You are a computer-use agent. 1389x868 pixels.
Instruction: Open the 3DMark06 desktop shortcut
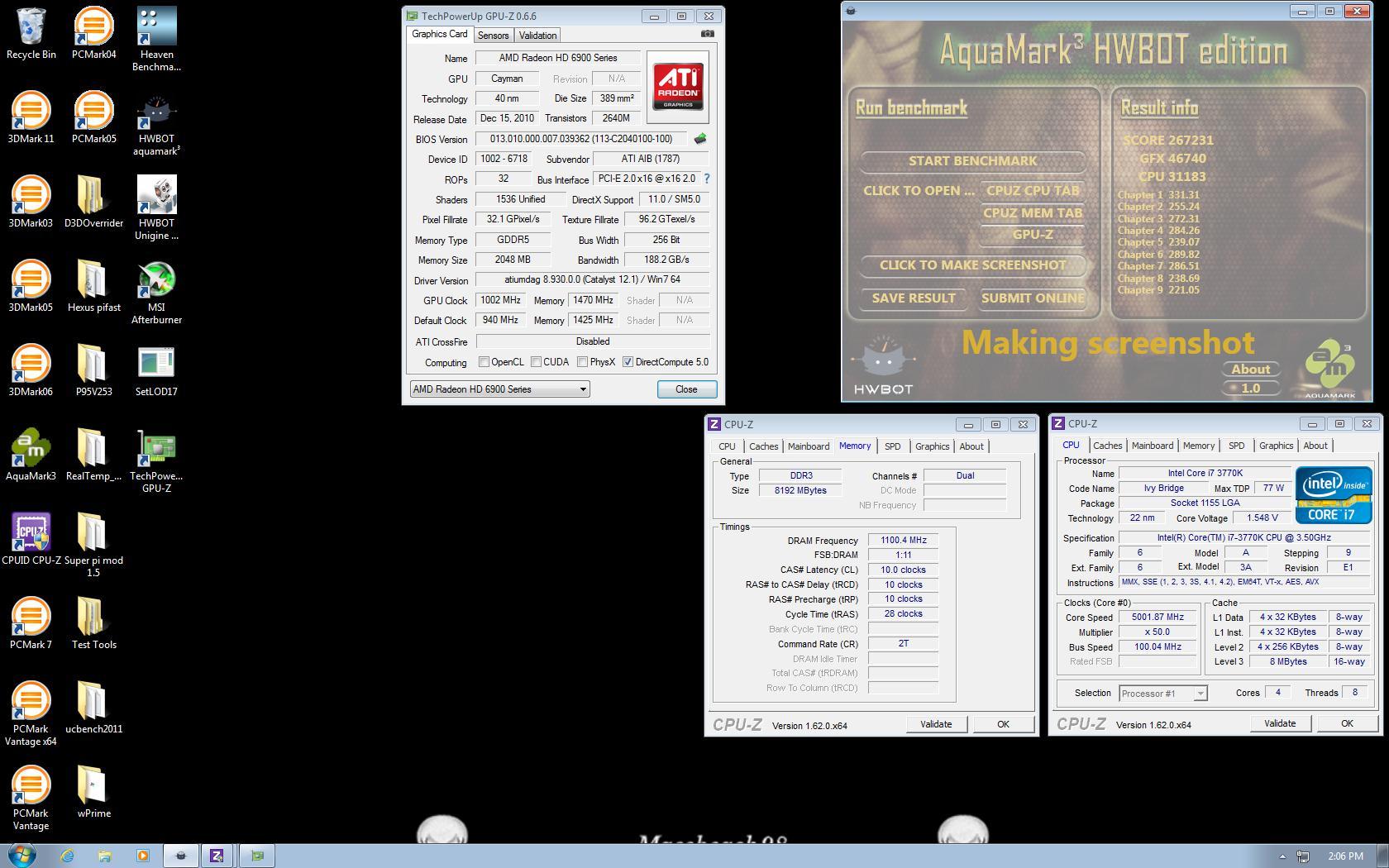point(31,371)
